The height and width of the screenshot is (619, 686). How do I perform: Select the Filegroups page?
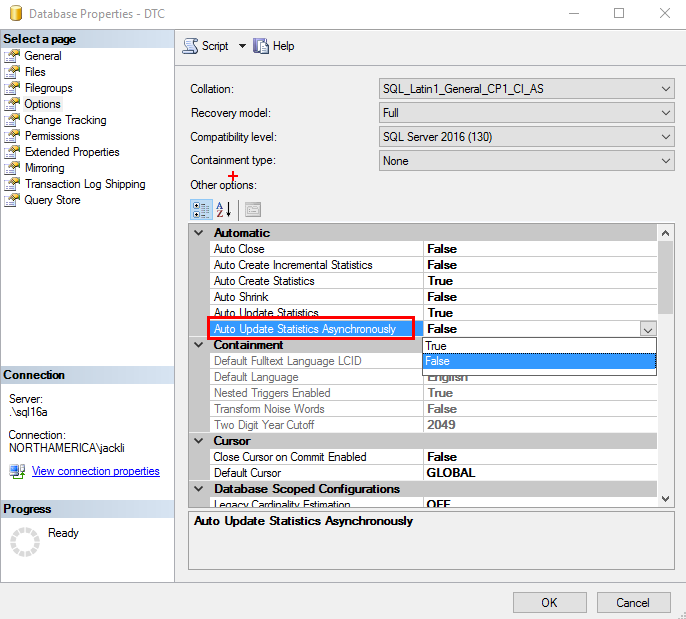(48, 88)
